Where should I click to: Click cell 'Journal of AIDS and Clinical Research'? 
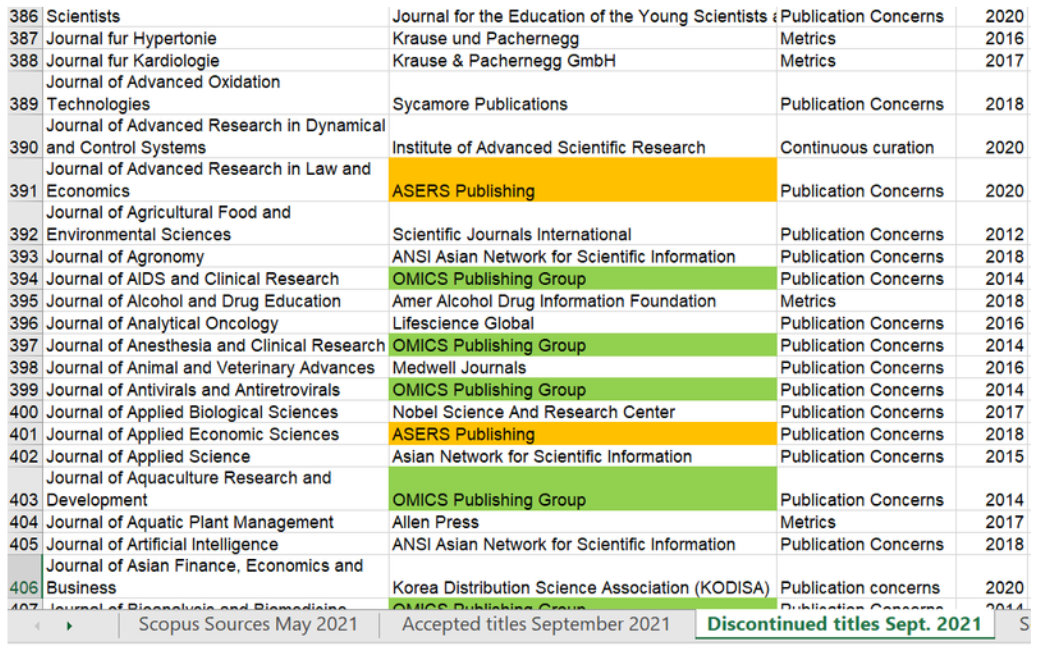tap(216, 279)
